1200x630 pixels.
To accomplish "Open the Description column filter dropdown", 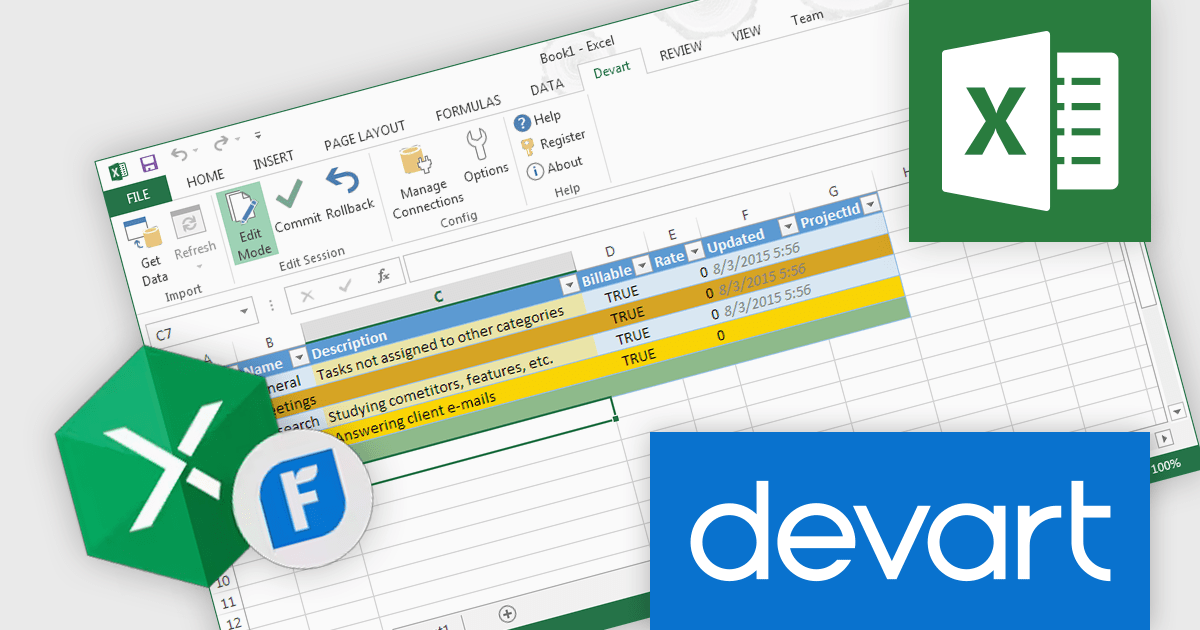I will point(569,286).
